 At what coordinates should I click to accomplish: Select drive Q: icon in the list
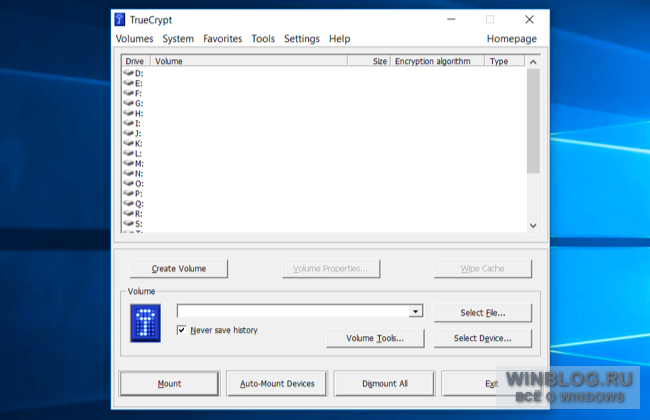[129, 203]
